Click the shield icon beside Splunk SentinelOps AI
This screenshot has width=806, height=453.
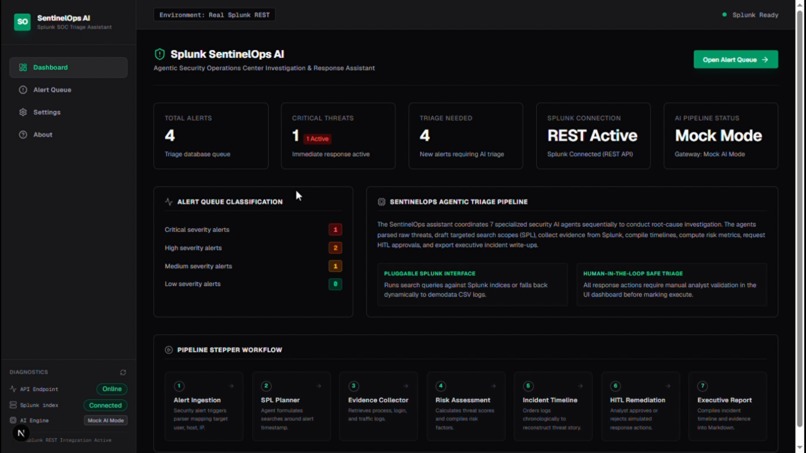coord(159,54)
